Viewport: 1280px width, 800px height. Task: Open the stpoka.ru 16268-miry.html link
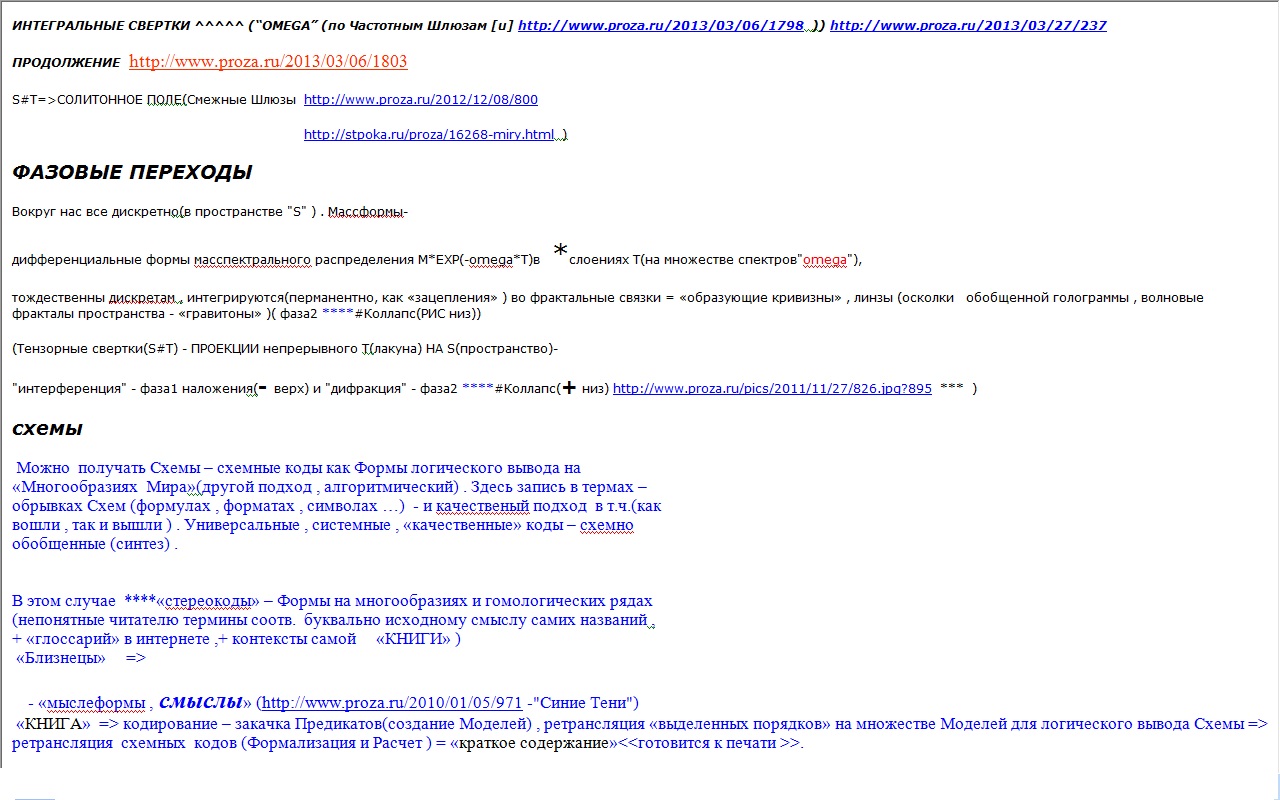tap(435, 135)
